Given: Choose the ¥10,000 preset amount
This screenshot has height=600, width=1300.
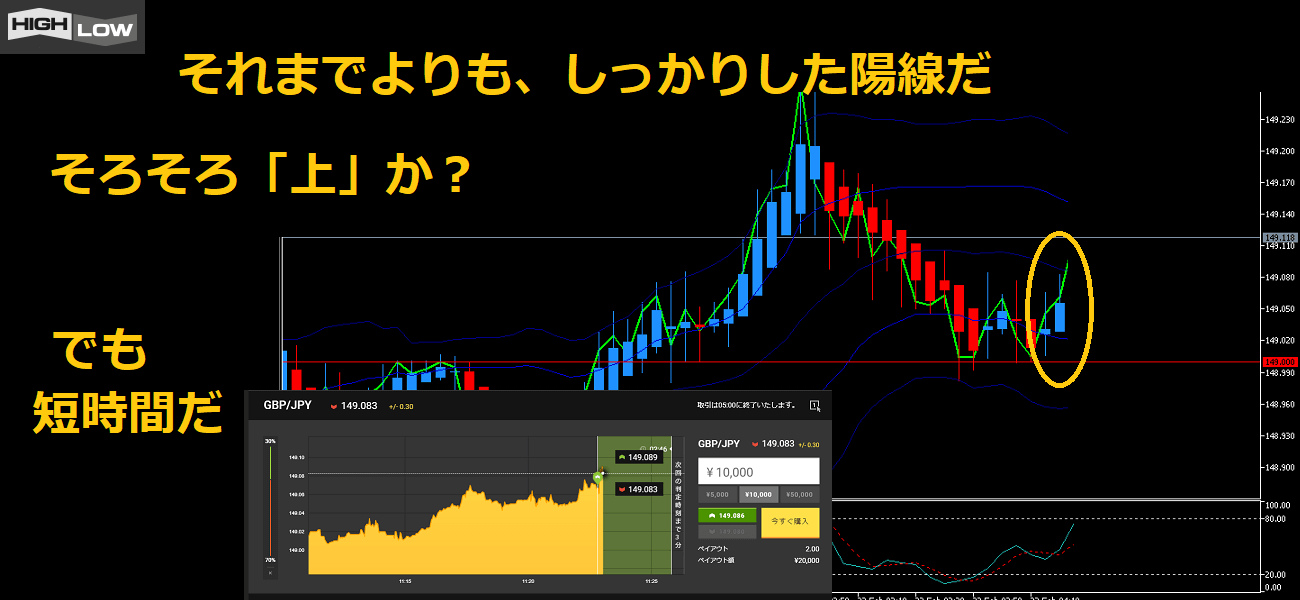Looking at the screenshot, I should 758,494.
